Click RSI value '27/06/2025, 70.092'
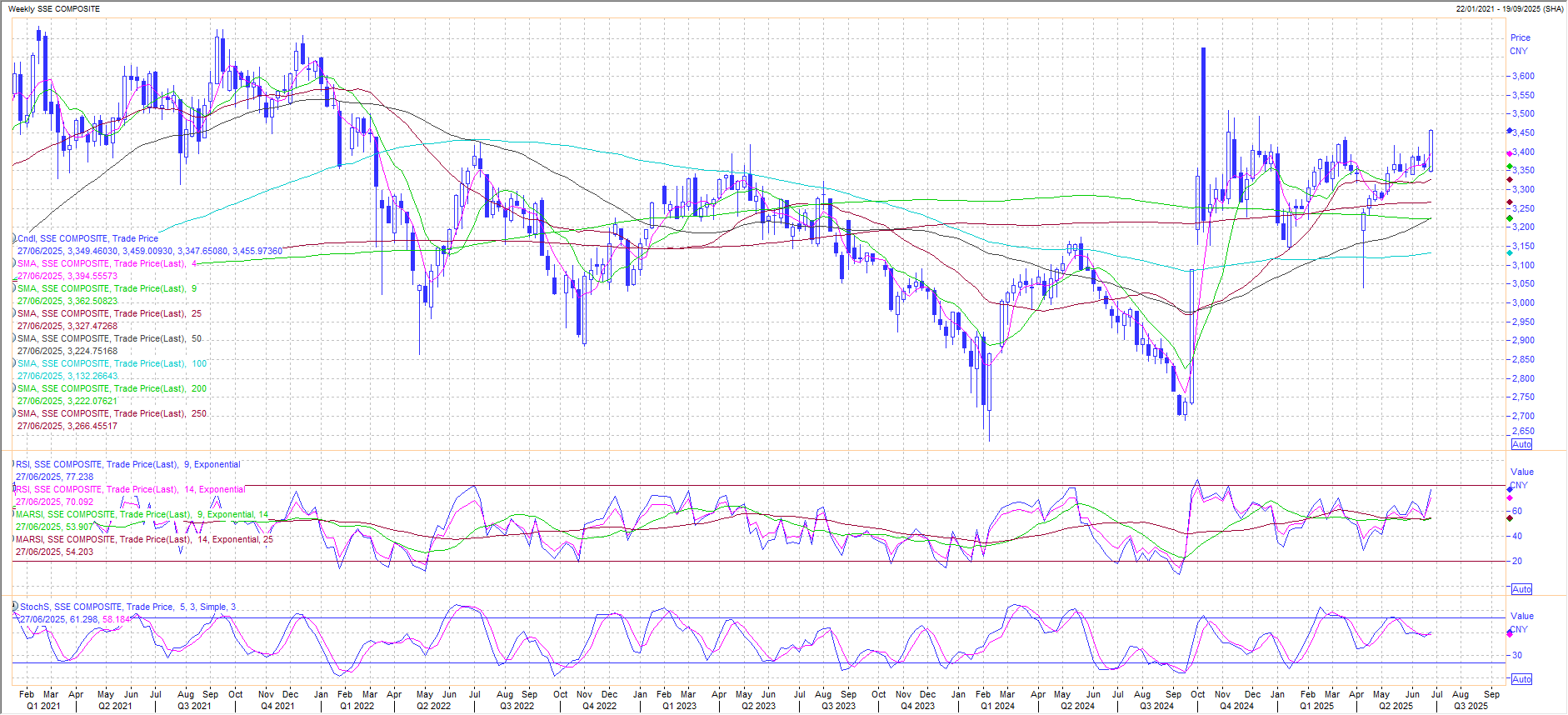The image size is (1568, 715). tap(54, 502)
